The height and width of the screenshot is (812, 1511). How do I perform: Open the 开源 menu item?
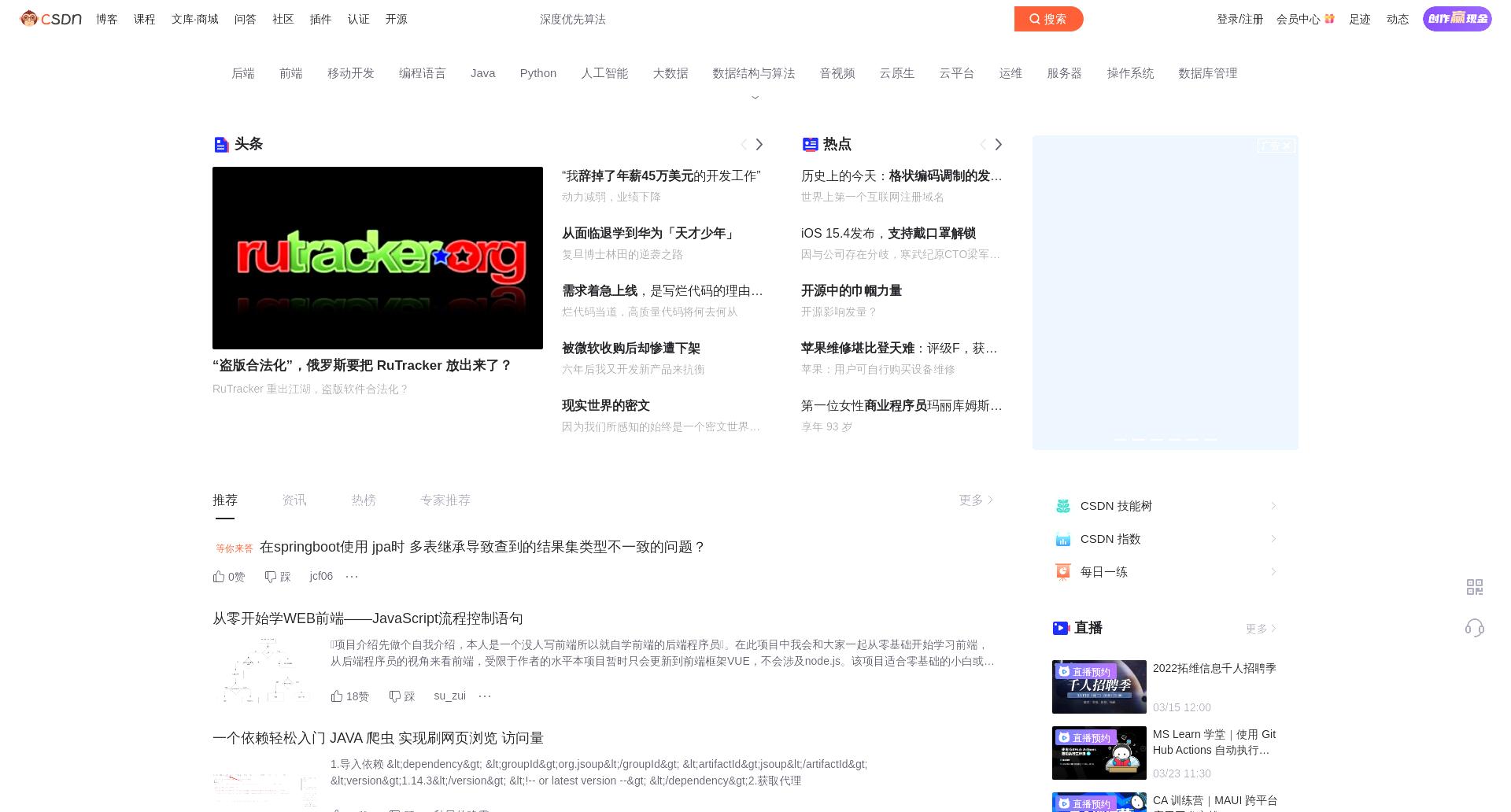[397, 19]
